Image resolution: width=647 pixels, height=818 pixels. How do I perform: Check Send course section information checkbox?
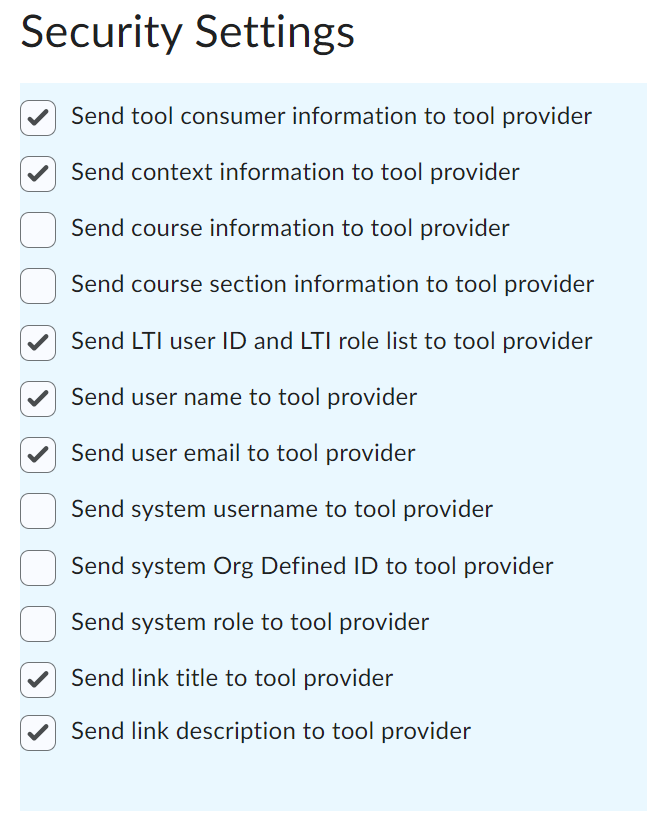(x=38, y=286)
